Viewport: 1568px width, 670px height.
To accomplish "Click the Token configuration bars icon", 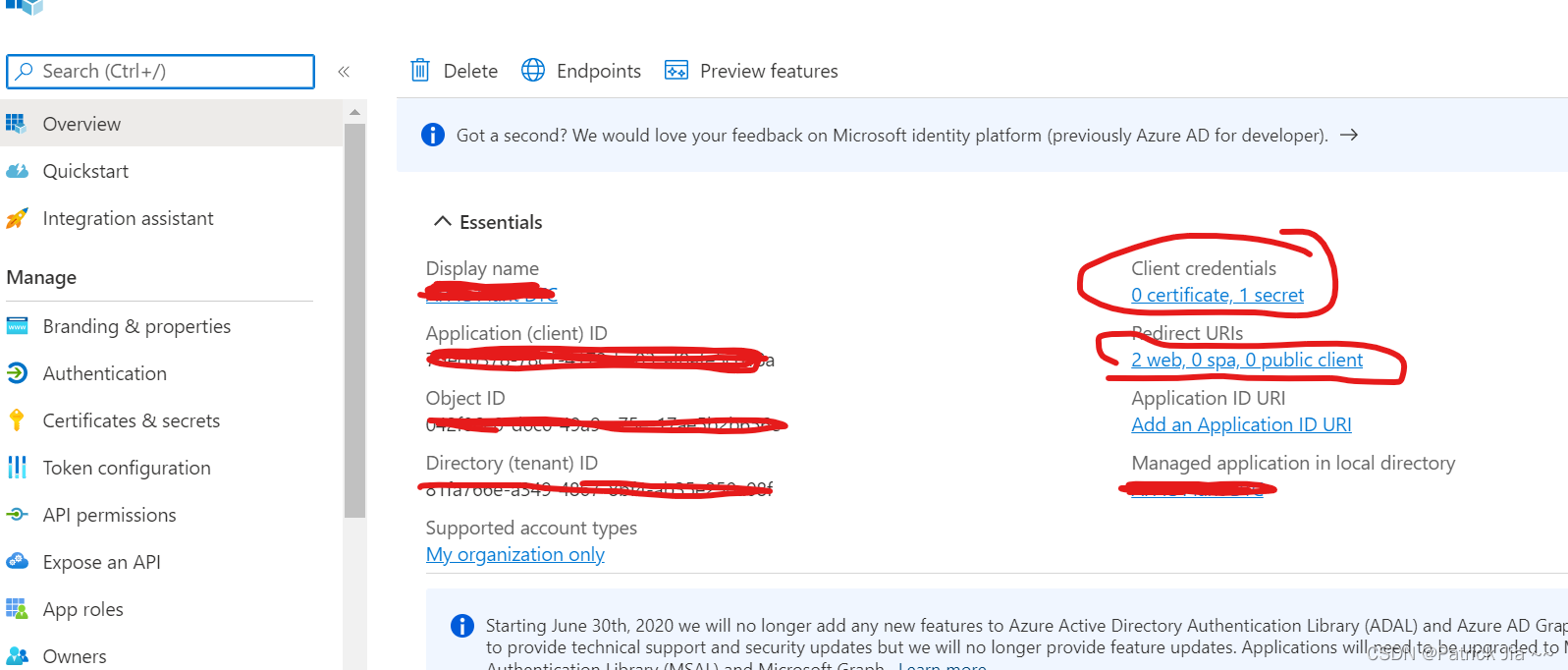I will (17, 468).
